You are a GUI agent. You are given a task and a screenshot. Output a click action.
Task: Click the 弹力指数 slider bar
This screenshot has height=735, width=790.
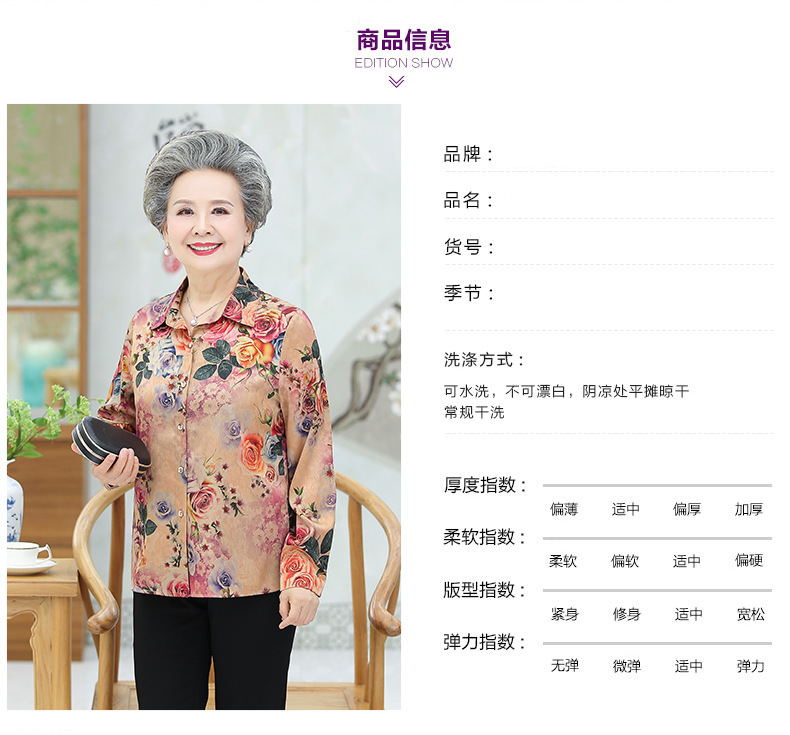[657, 643]
